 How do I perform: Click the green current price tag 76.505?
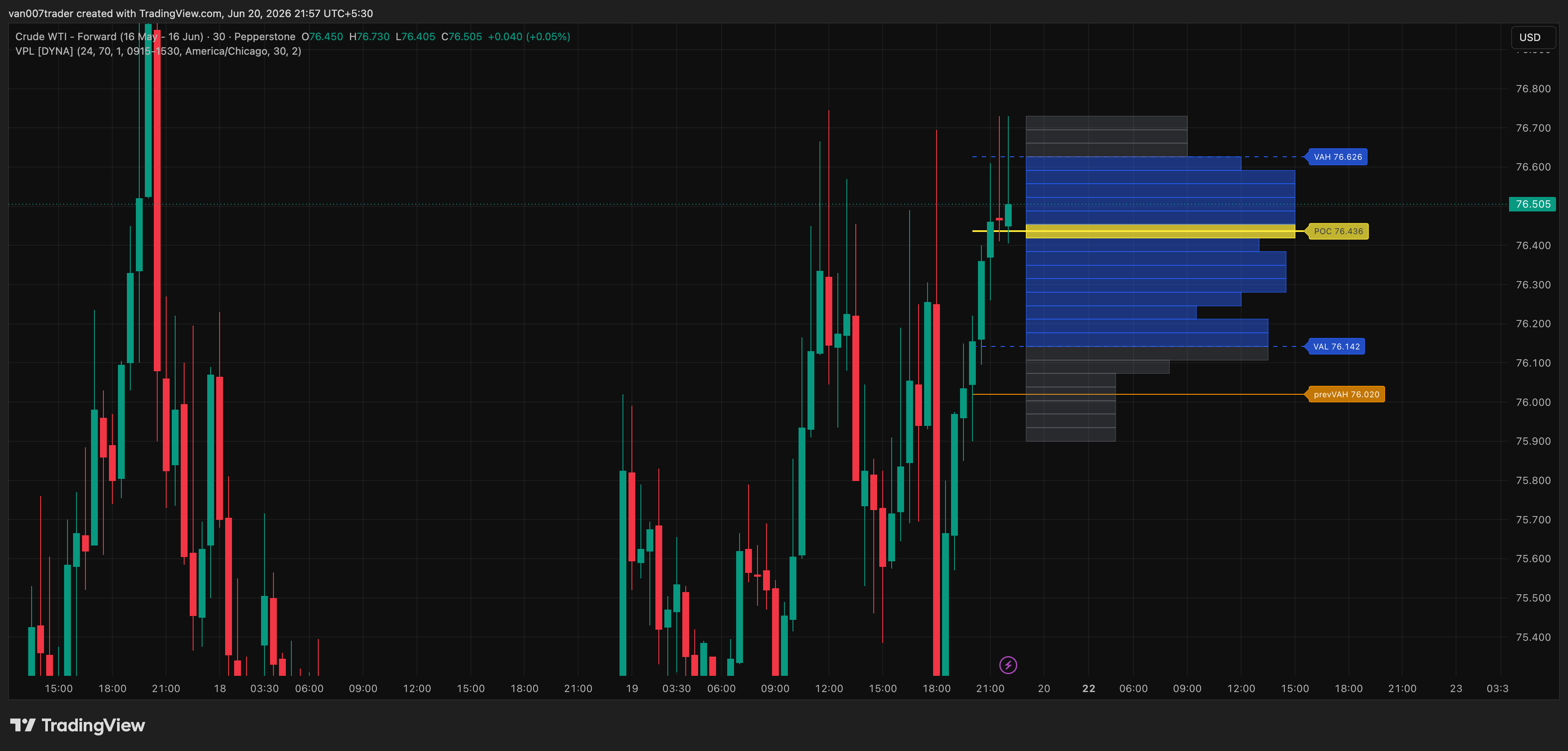1533,205
